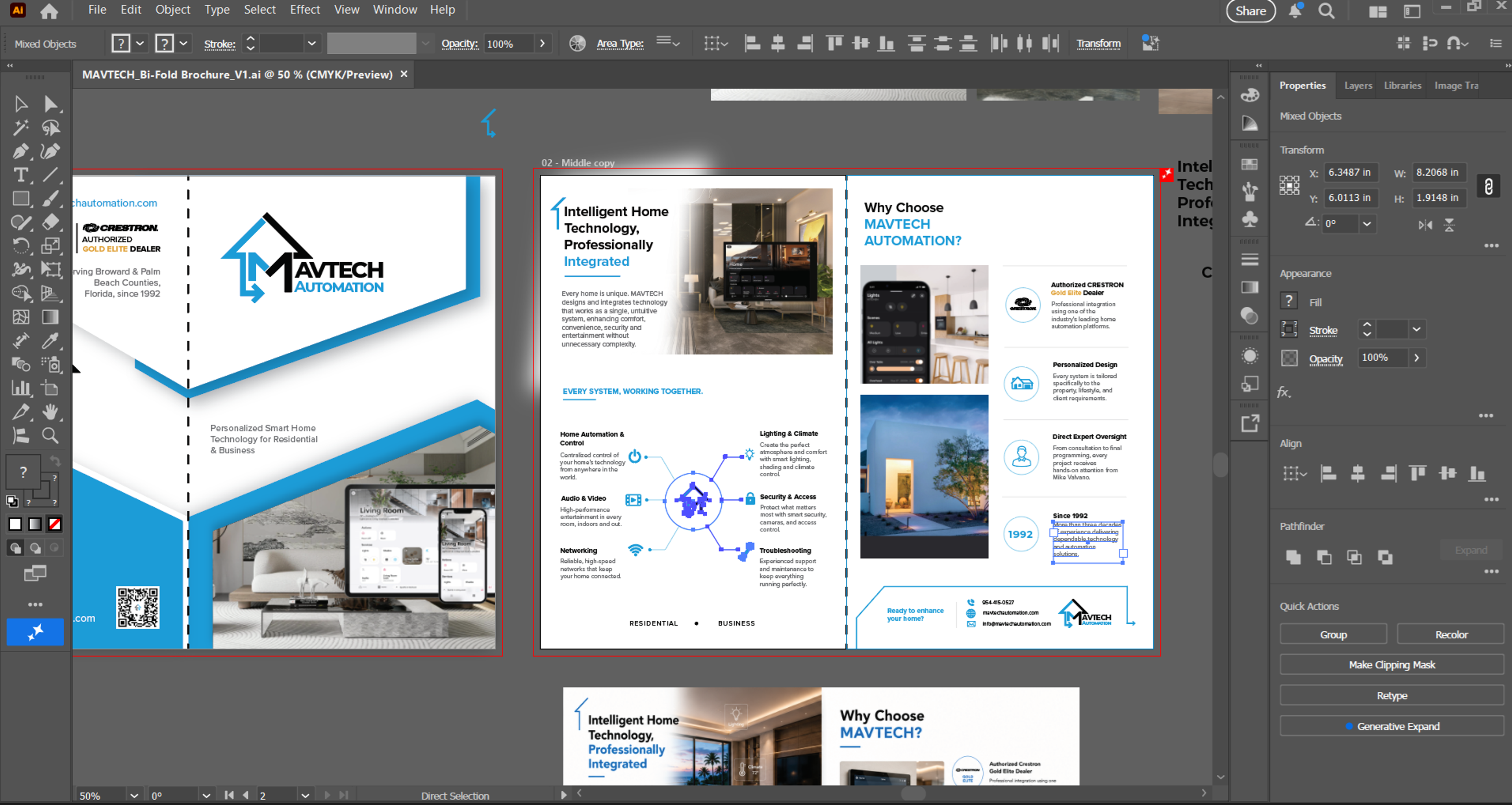Choose the Zoom tool magnifier
Viewport: 1512px width, 805px height.
(50, 435)
